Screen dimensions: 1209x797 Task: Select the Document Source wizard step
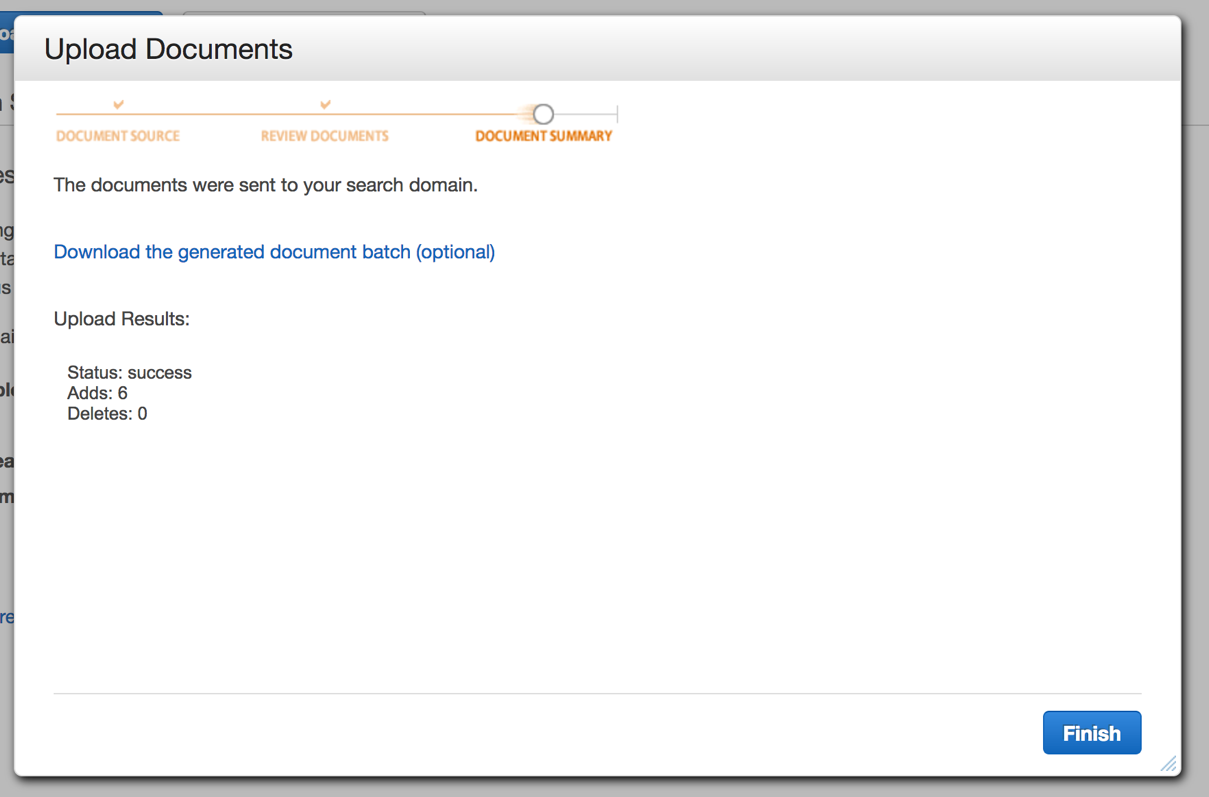click(x=118, y=136)
